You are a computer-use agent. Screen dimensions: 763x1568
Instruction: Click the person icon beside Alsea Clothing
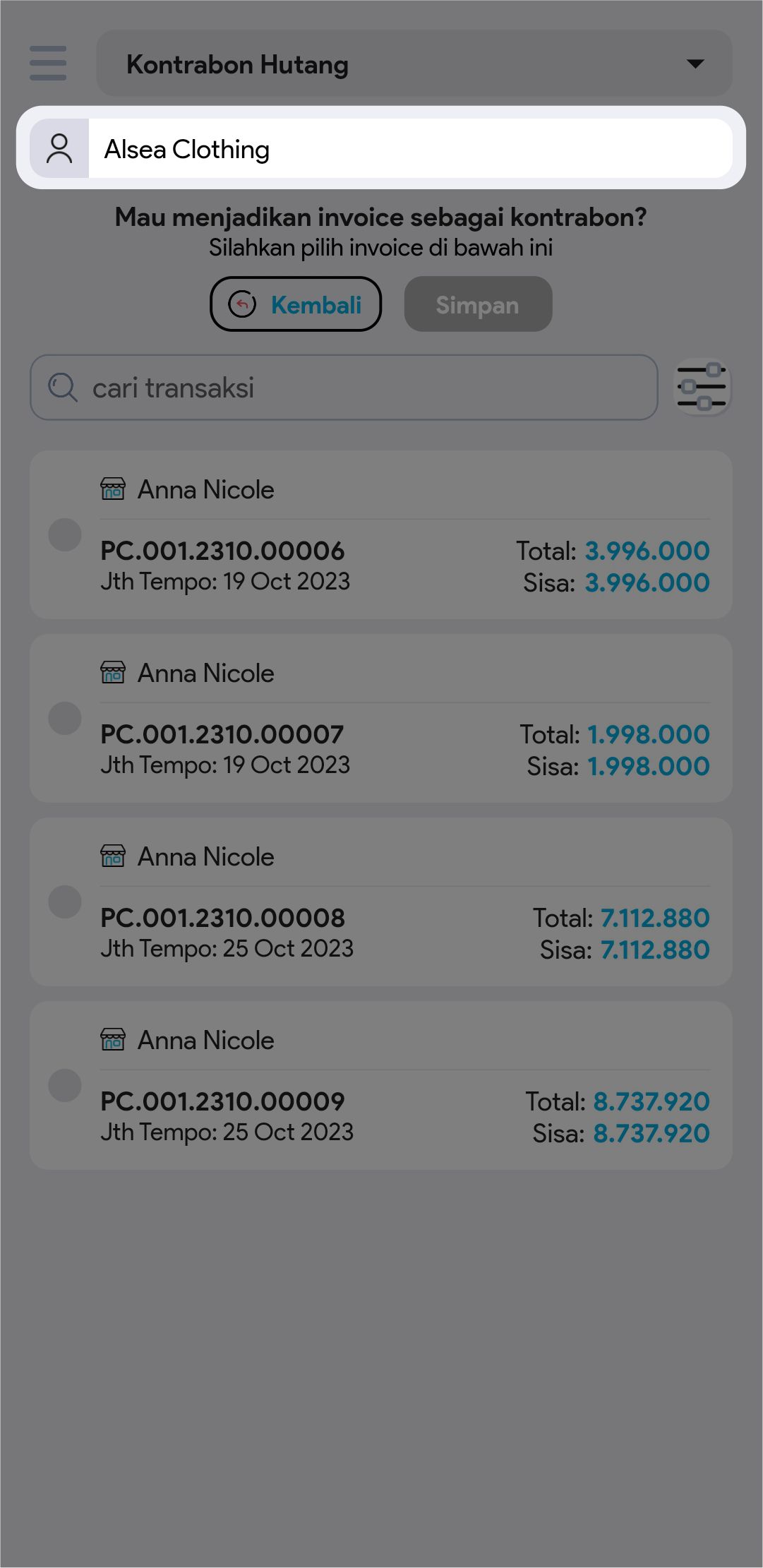pos(59,149)
